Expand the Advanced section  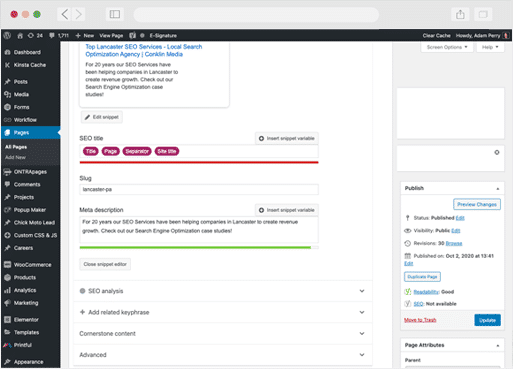coord(223,355)
